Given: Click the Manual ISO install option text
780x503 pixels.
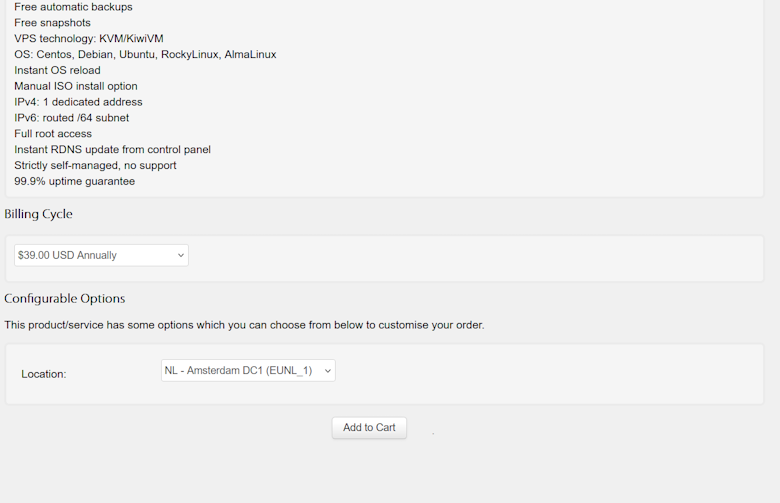Looking at the screenshot, I should click(76, 87).
